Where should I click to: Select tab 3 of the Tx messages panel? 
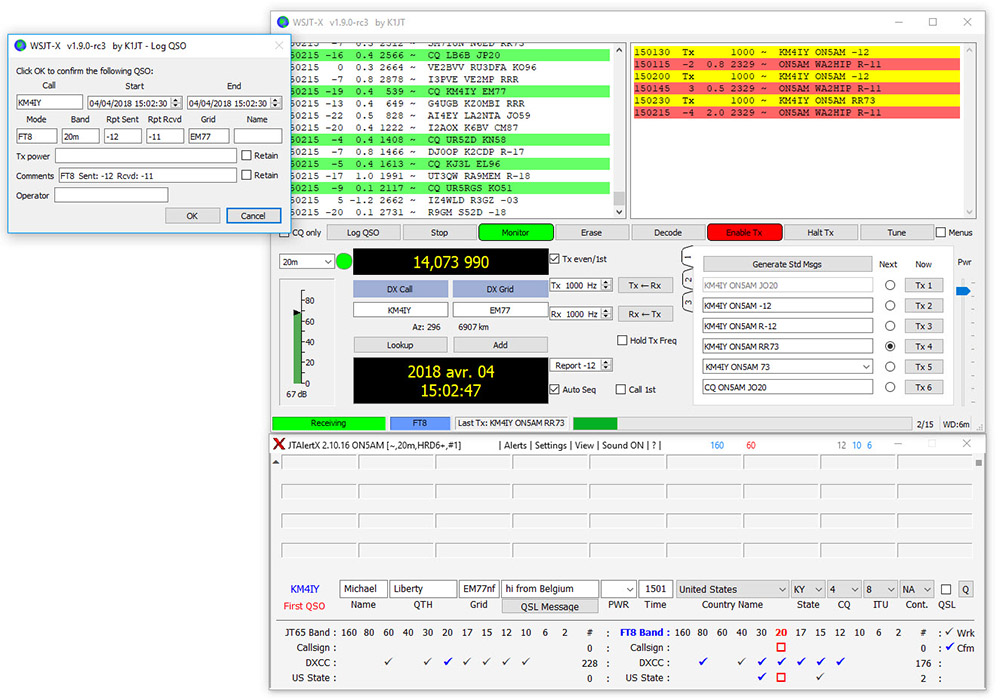[688, 301]
